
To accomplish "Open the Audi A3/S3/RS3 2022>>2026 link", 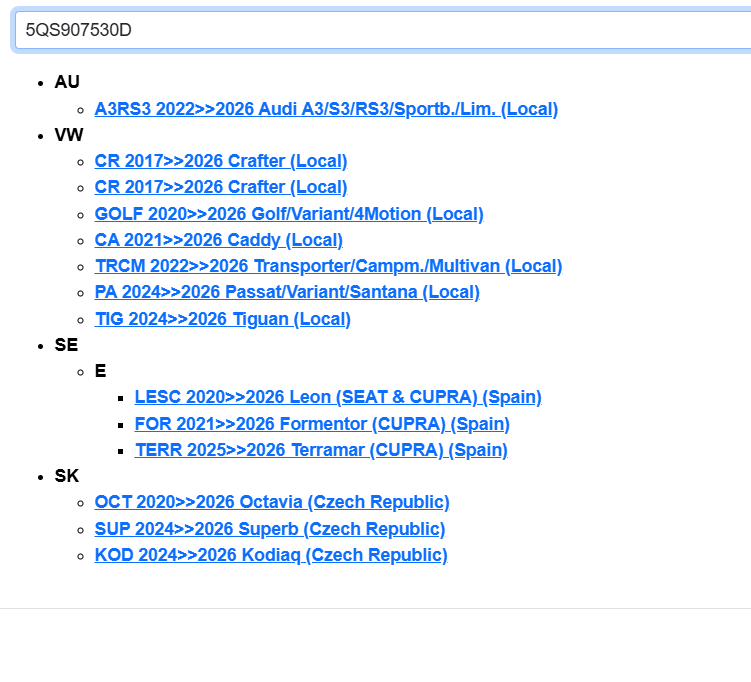I will tap(326, 109).
